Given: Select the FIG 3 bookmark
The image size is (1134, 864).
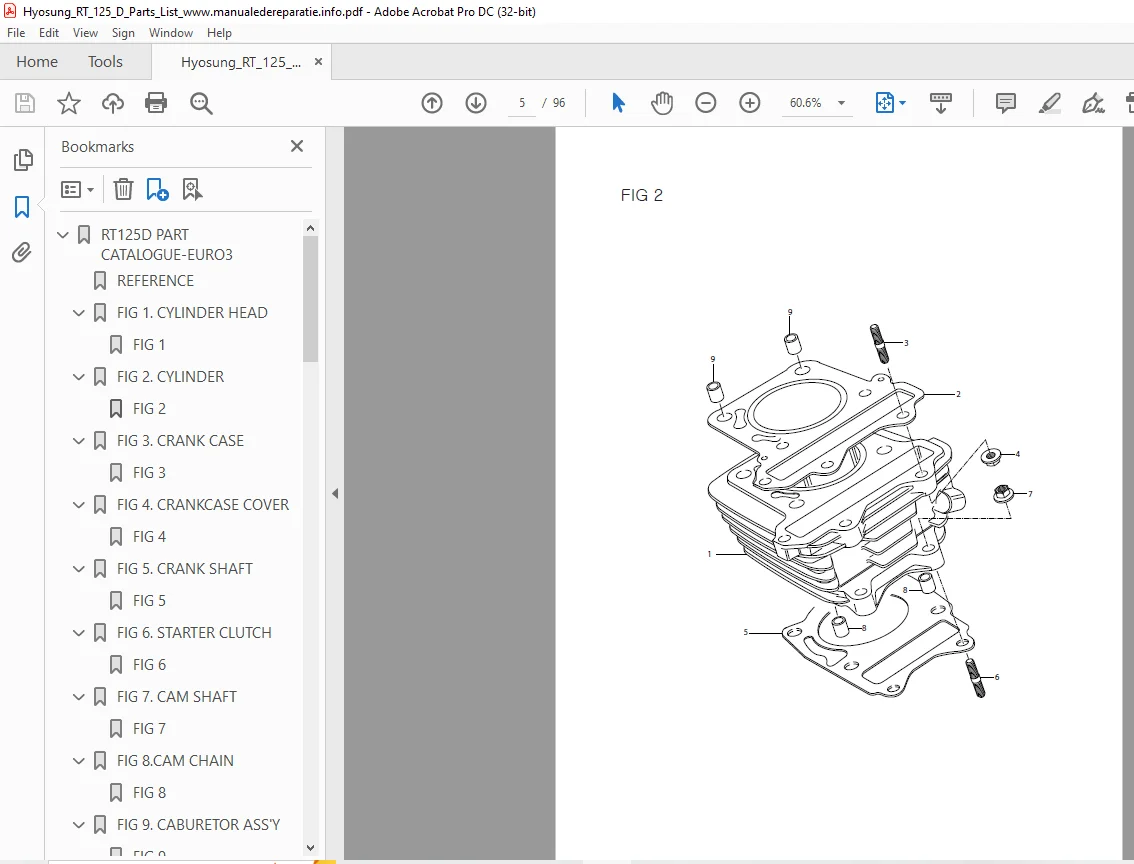Looking at the screenshot, I should click(149, 473).
